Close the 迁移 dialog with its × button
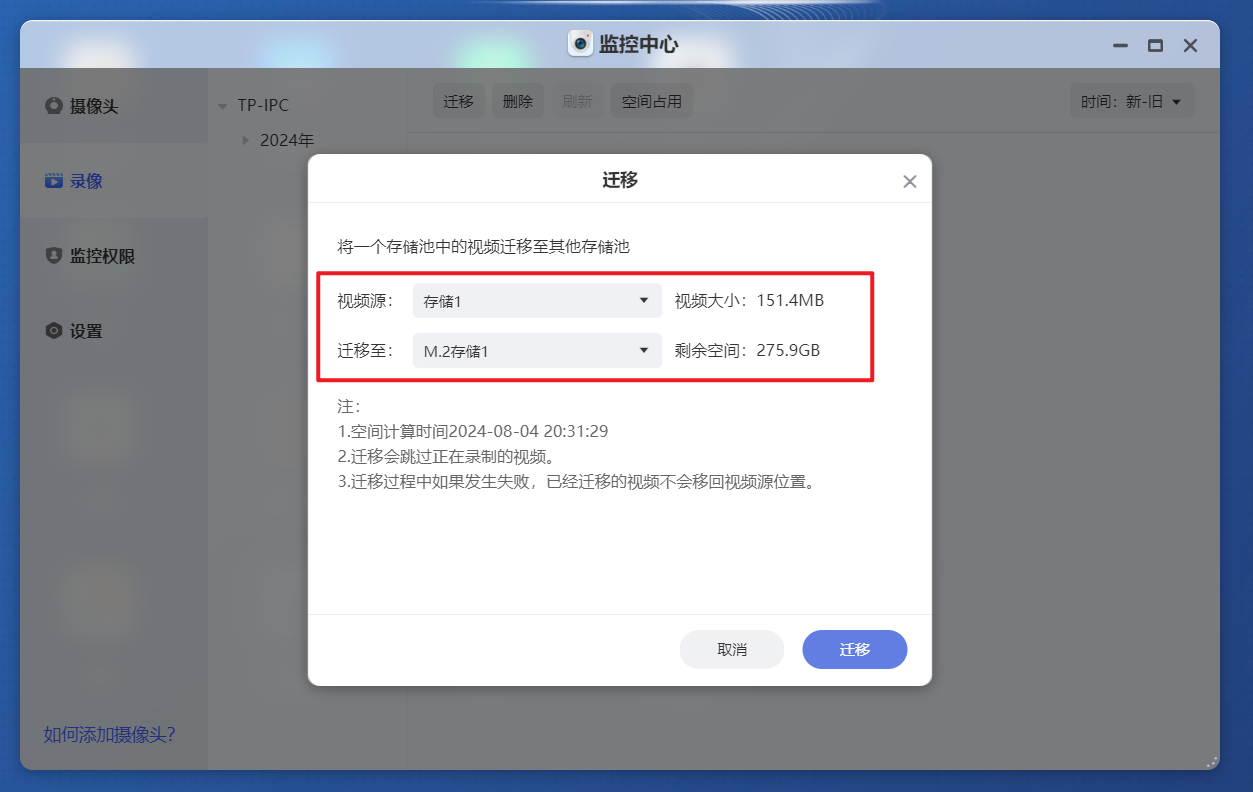This screenshot has height=792, width=1253. (x=909, y=181)
